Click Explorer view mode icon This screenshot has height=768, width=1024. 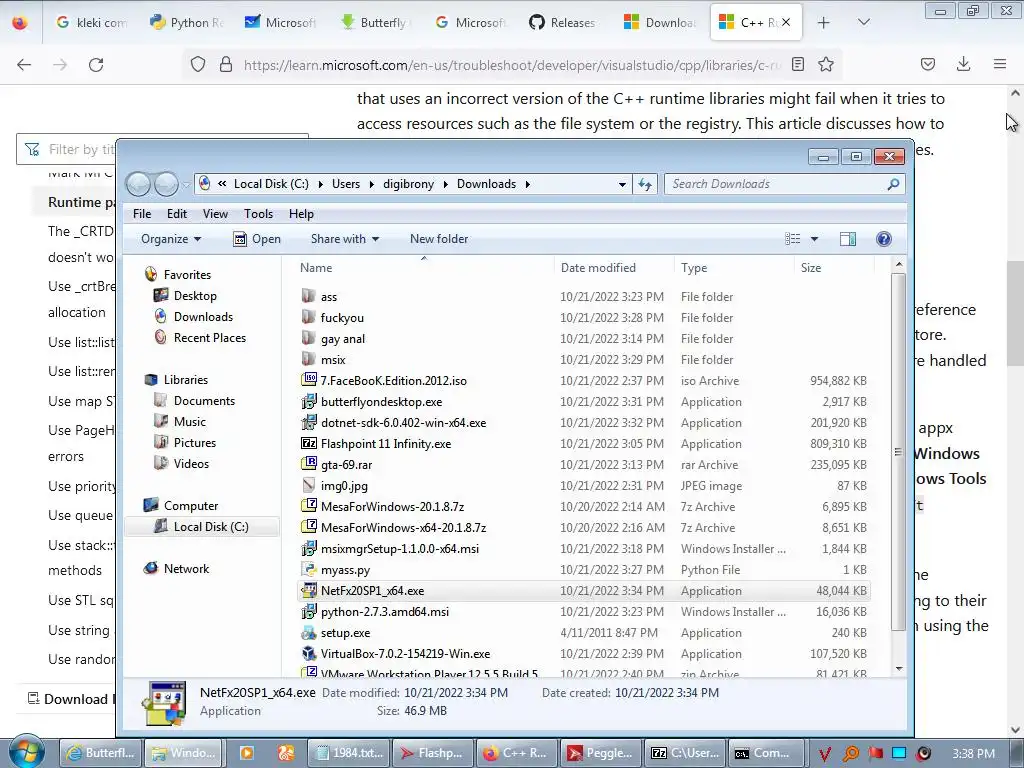[x=793, y=239]
